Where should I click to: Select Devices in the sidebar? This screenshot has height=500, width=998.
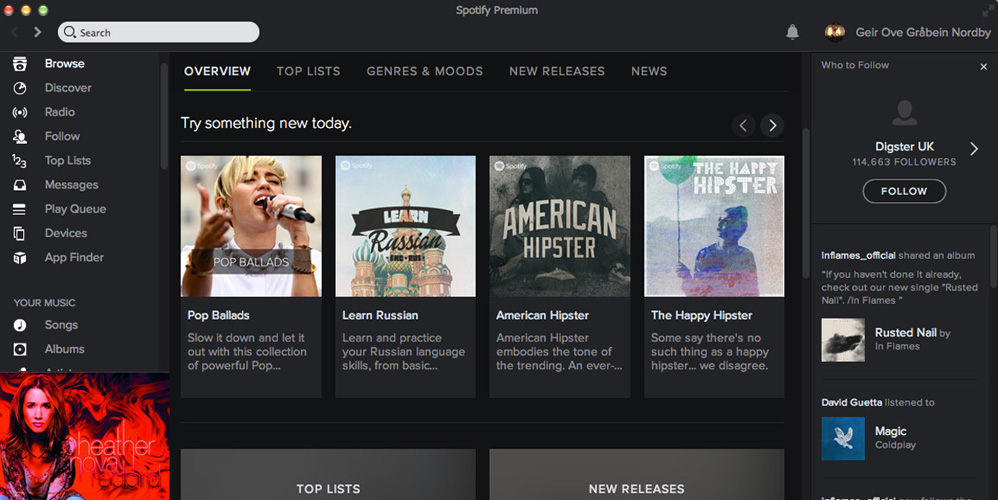66,233
